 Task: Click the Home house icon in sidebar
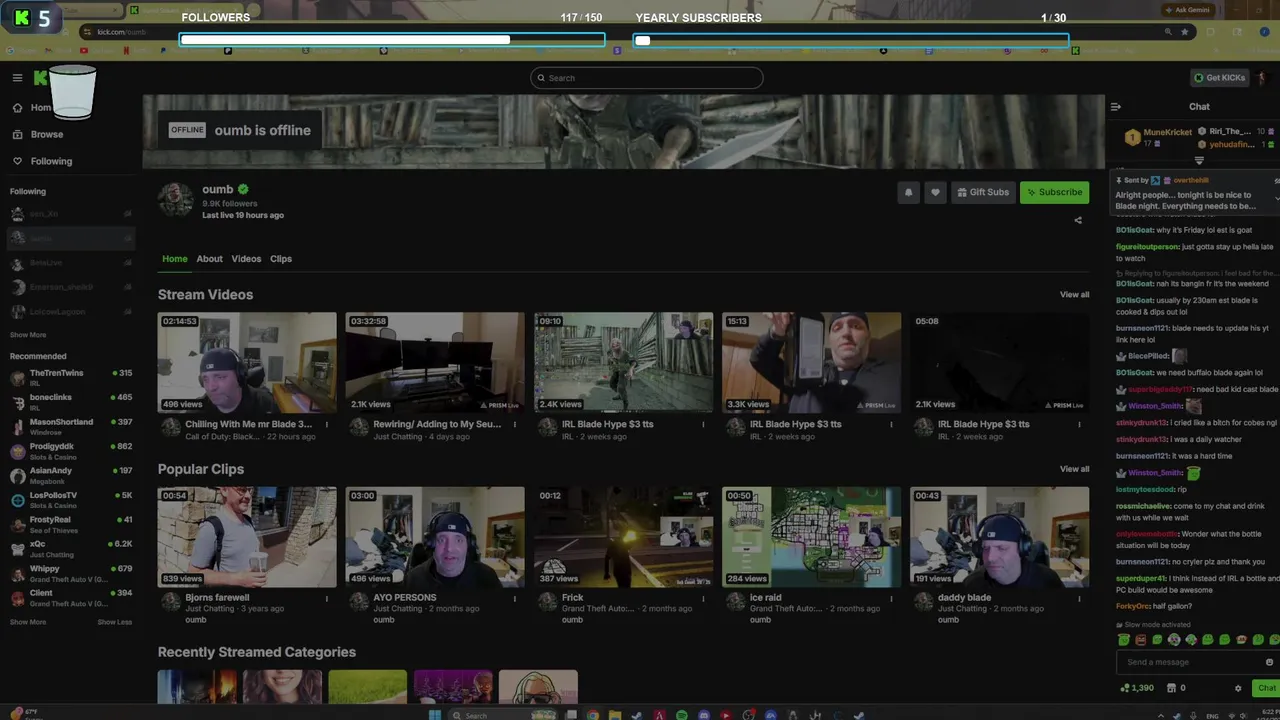point(17,108)
